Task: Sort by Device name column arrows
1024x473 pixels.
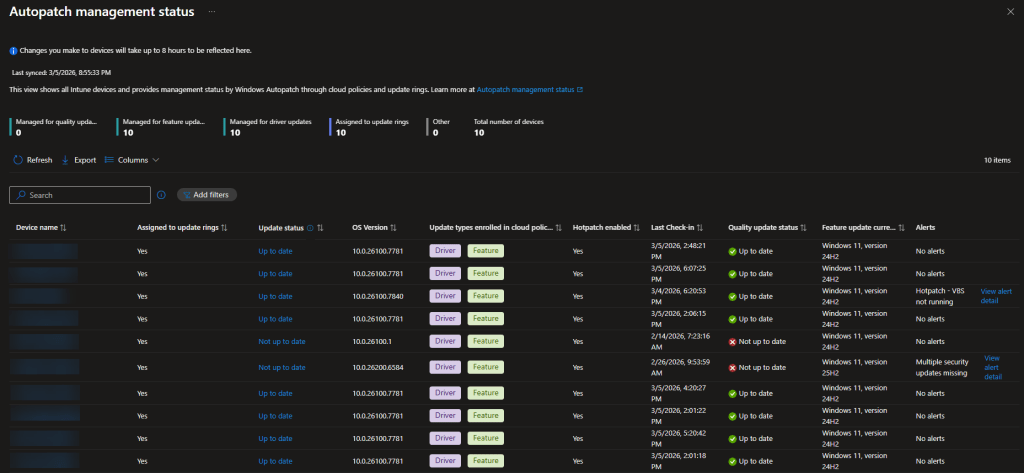Action: (x=63, y=228)
